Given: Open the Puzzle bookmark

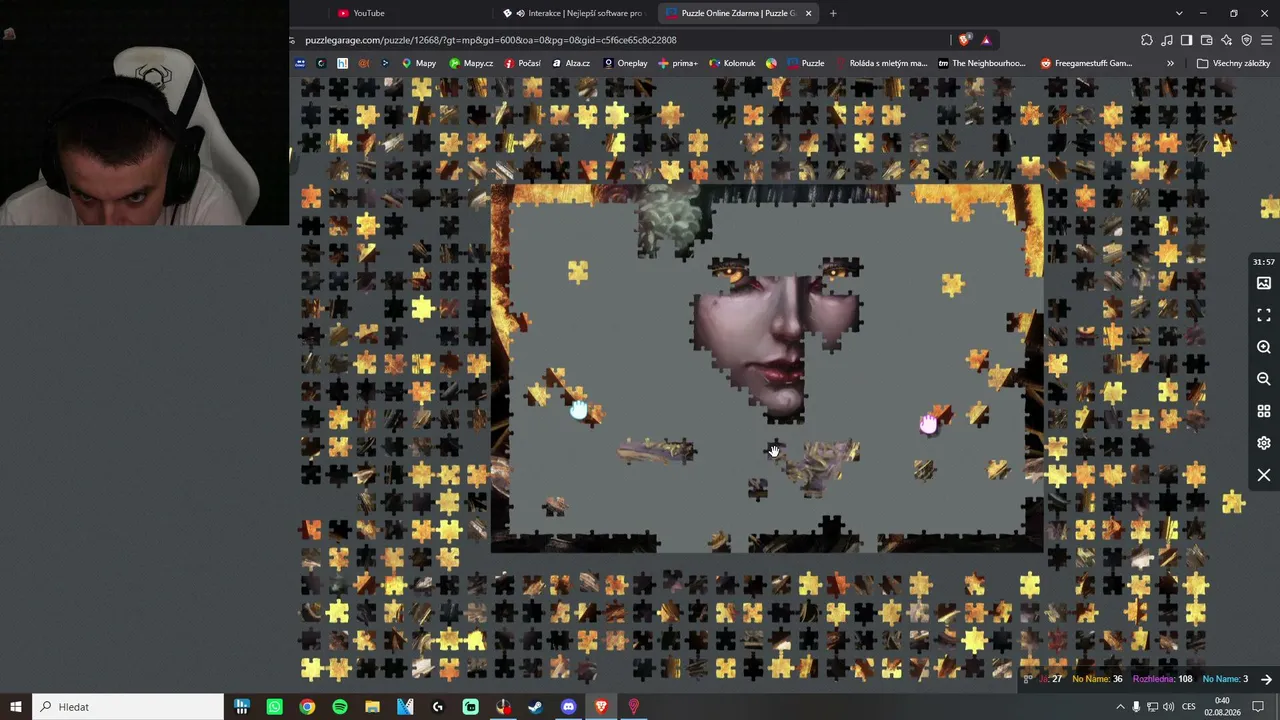Looking at the screenshot, I should 806,63.
